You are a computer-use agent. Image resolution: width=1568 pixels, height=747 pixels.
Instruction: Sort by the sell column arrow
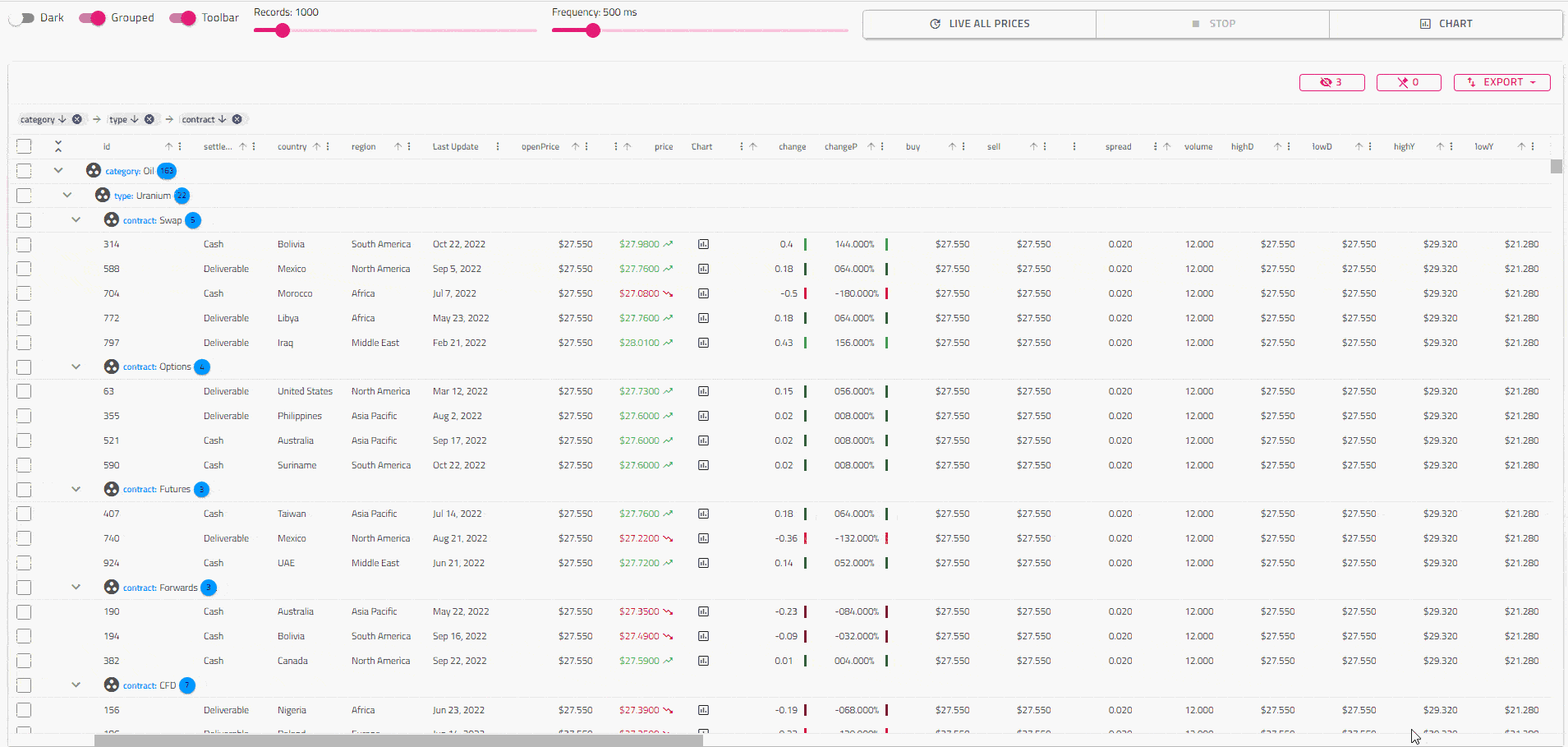[1034, 146]
